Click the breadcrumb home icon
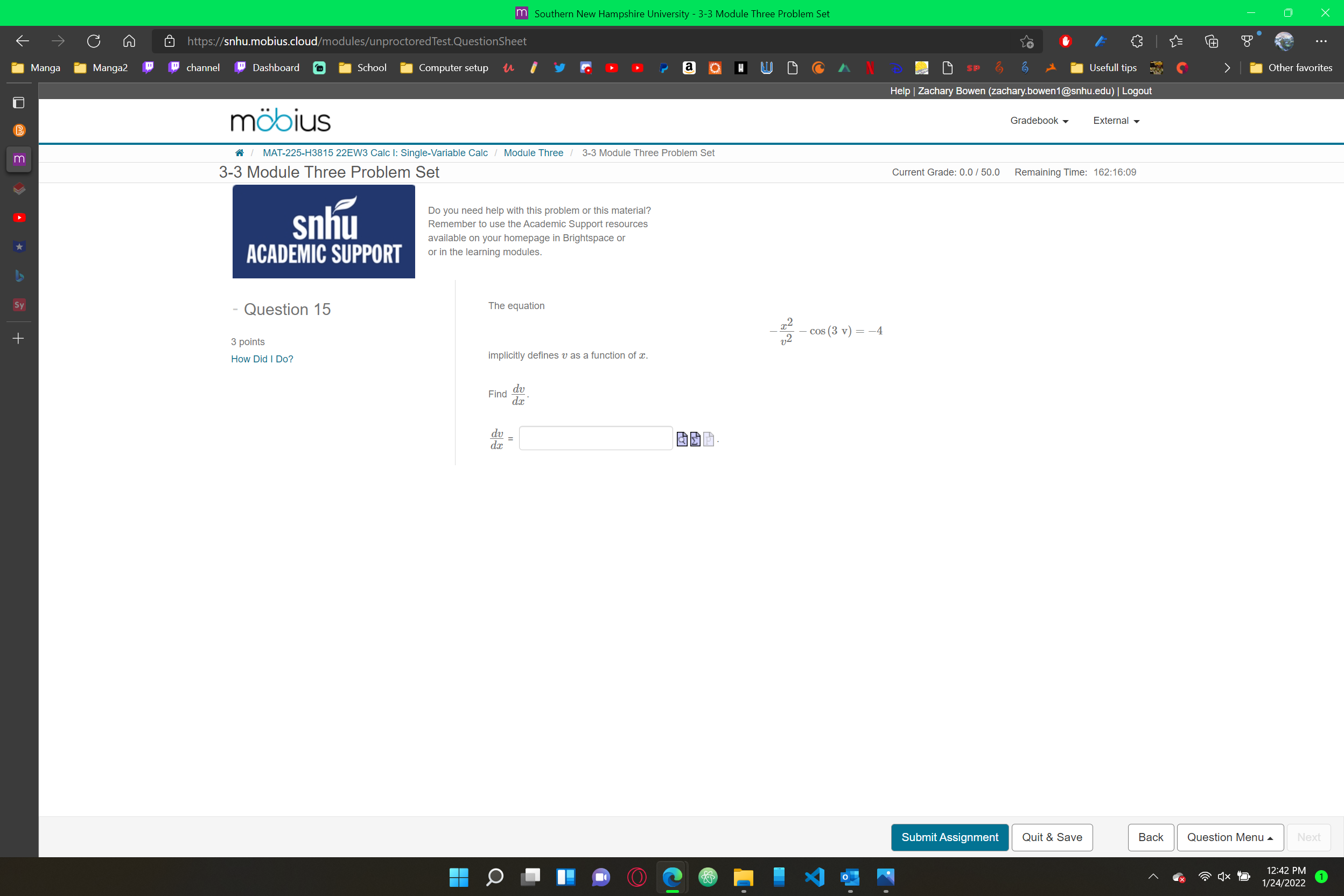The image size is (1344, 896). 240,152
